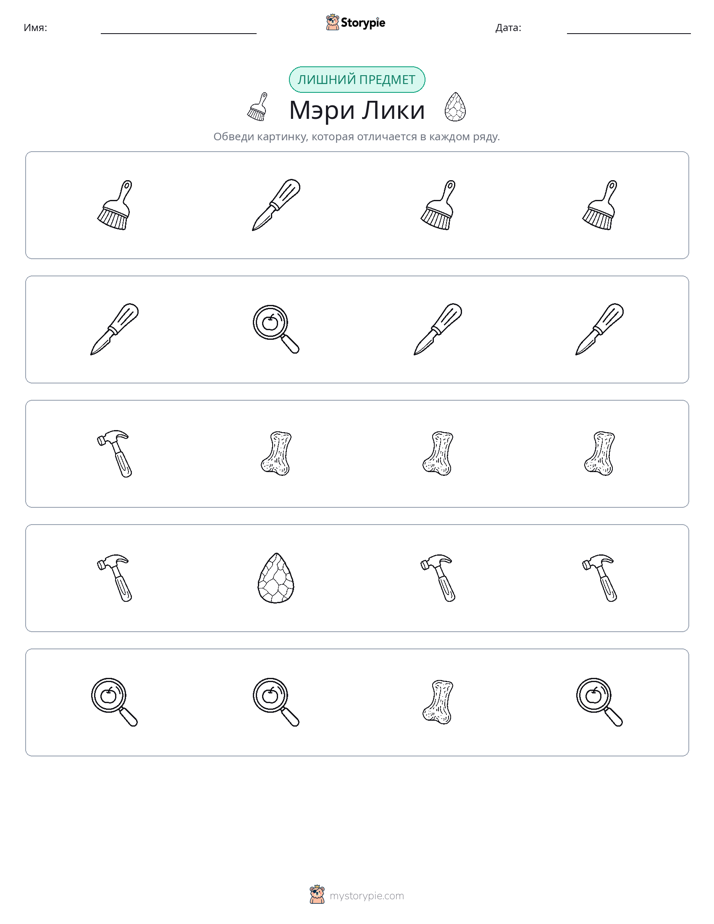Click the ЛИШНИЙ ПРЕДМЕТ green badge
The height and width of the screenshot is (924, 714).
coord(356,80)
